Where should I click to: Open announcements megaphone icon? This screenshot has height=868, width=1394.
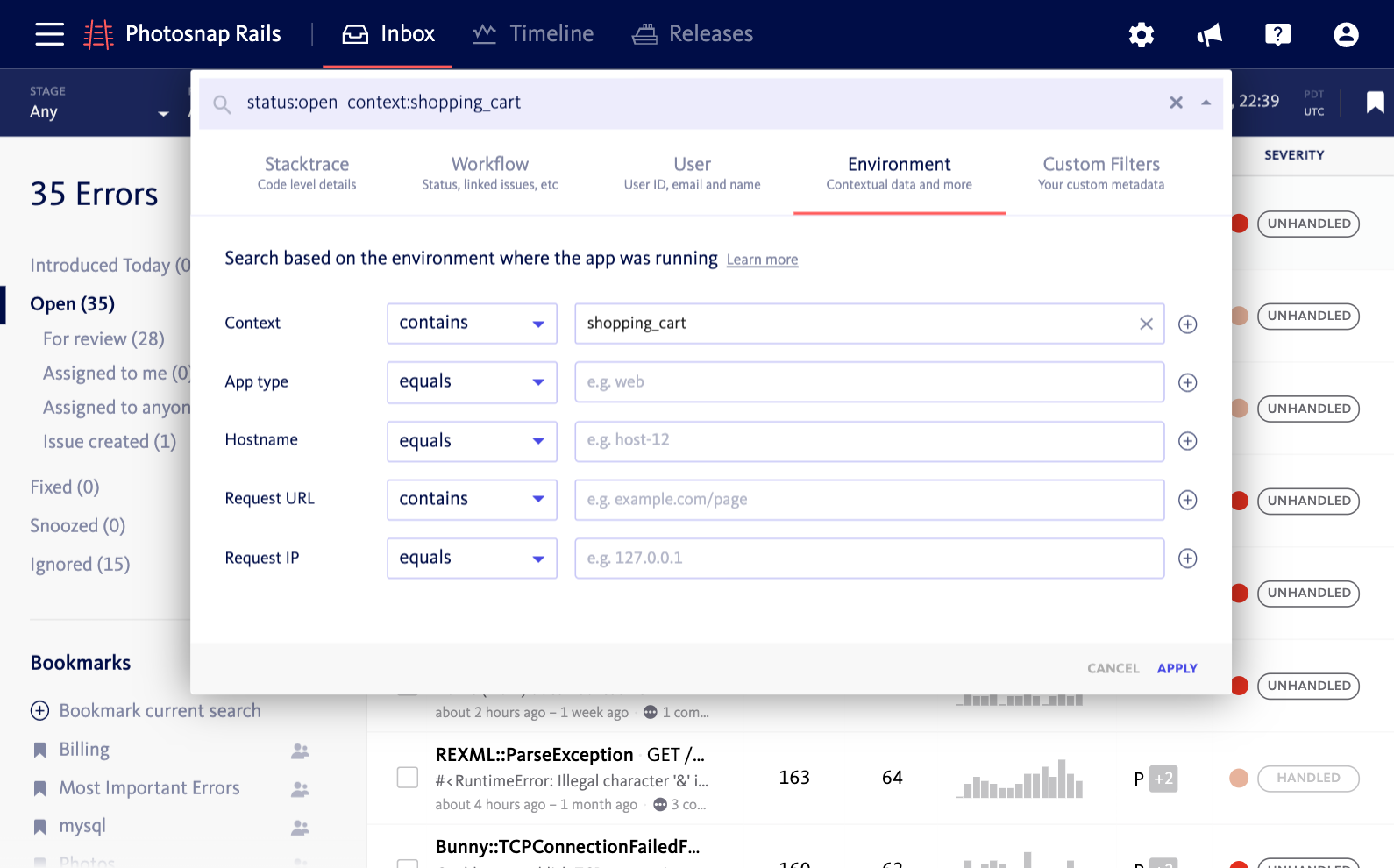1209,34
